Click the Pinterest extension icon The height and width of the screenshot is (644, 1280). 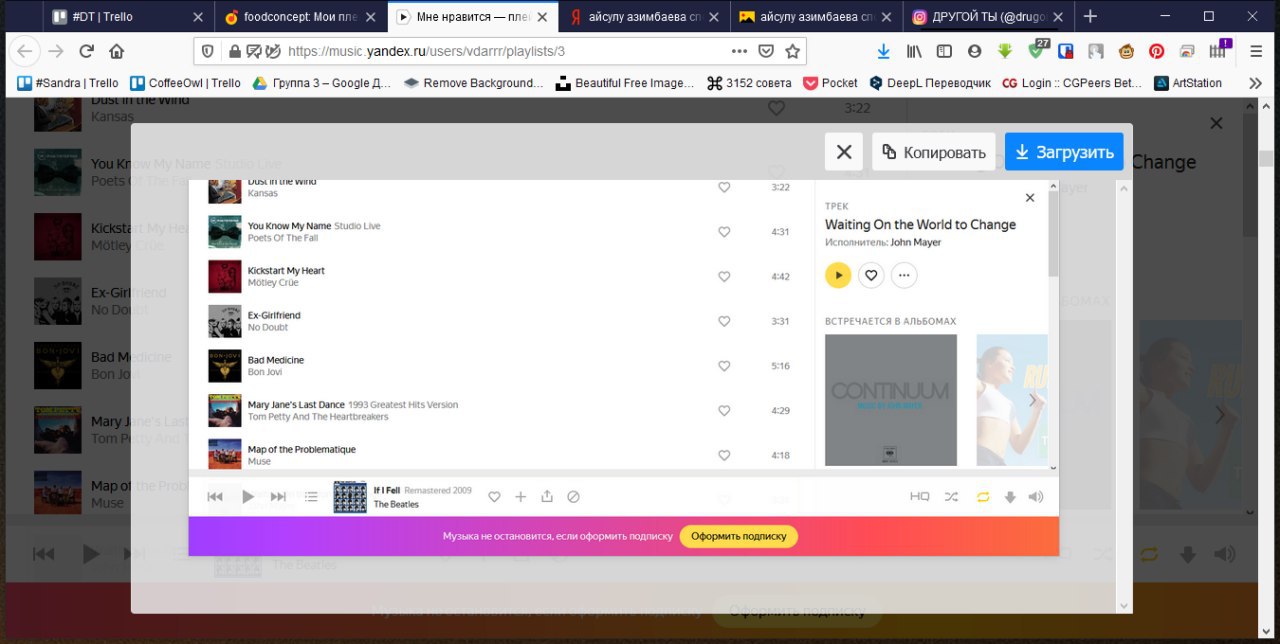pos(1156,51)
